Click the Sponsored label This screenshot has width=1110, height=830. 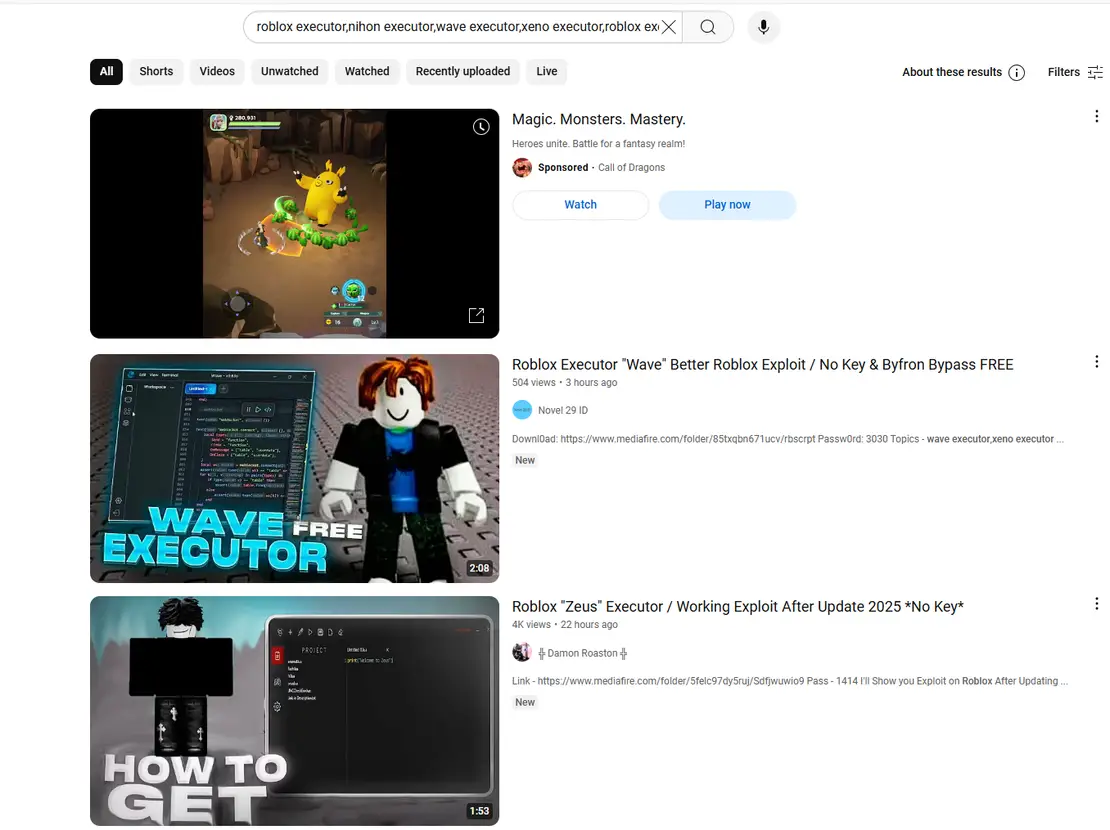point(563,168)
